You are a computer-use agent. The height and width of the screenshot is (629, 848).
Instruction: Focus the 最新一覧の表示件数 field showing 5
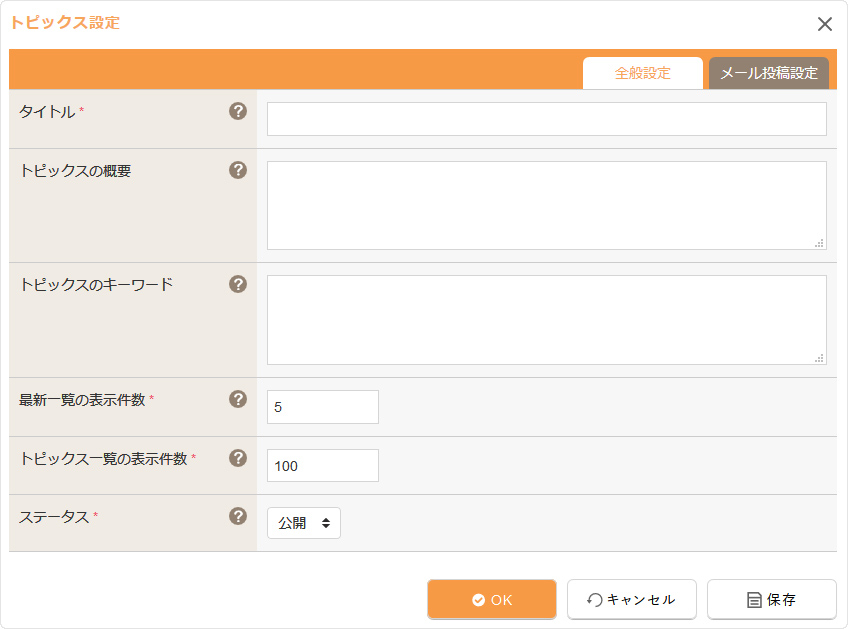tap(323, 407)
